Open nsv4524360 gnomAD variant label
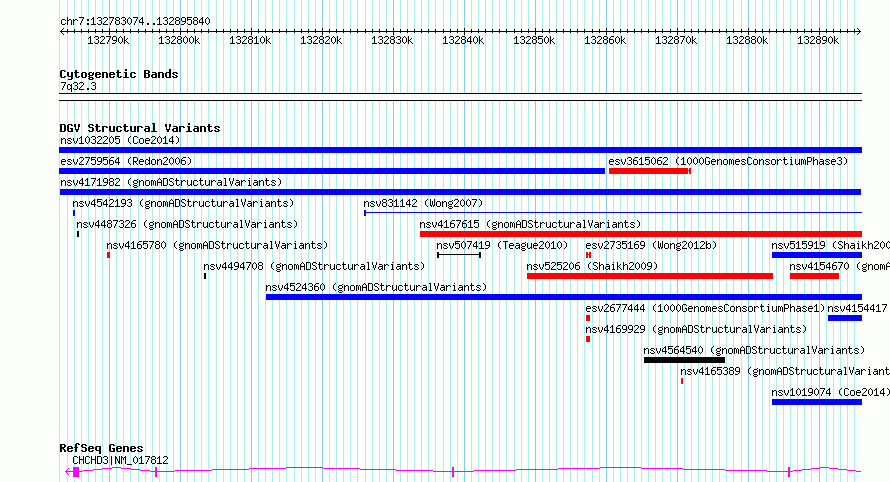890x482 pixels. pos(376,287)
